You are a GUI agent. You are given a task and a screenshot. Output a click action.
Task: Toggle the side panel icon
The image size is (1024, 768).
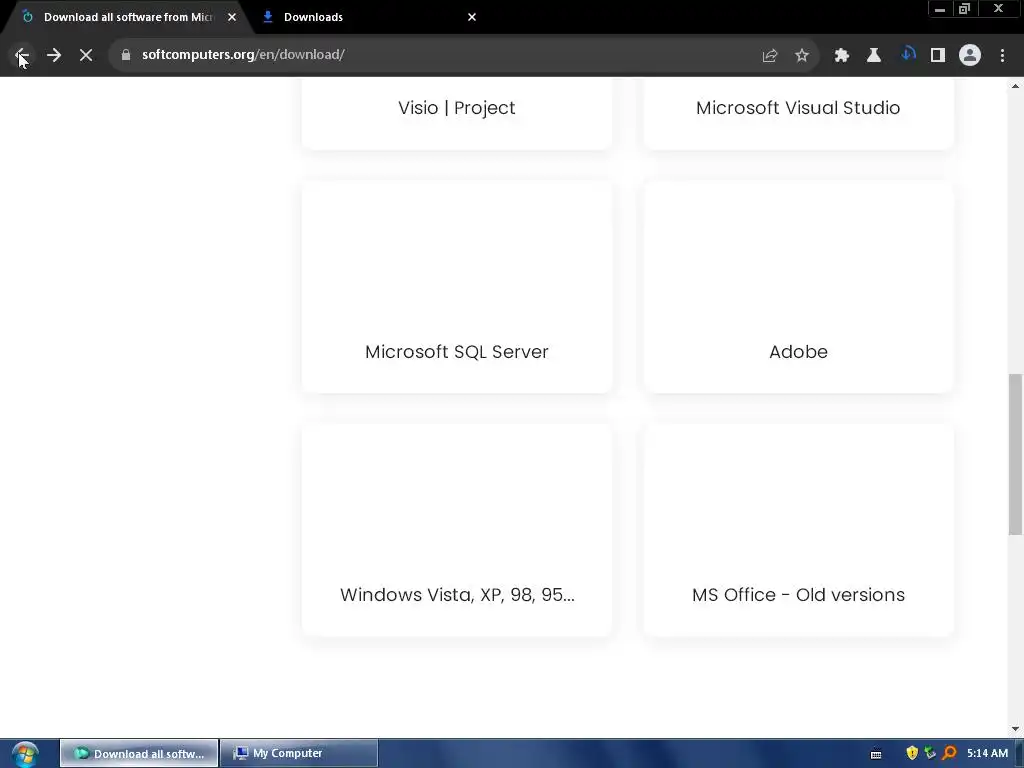[x=938, y=56]
